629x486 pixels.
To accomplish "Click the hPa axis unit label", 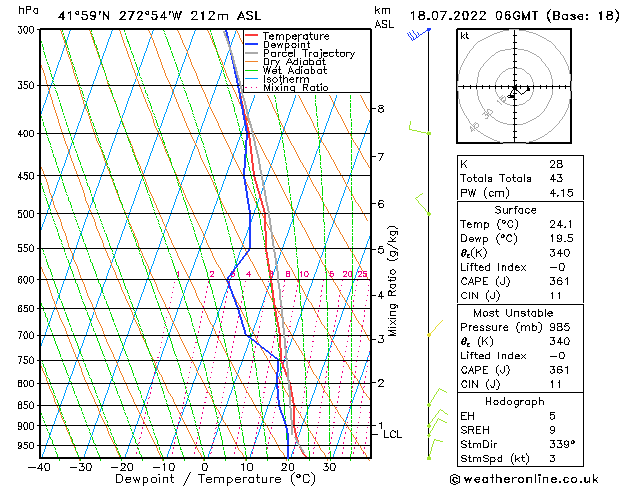I will click(28, 10).
